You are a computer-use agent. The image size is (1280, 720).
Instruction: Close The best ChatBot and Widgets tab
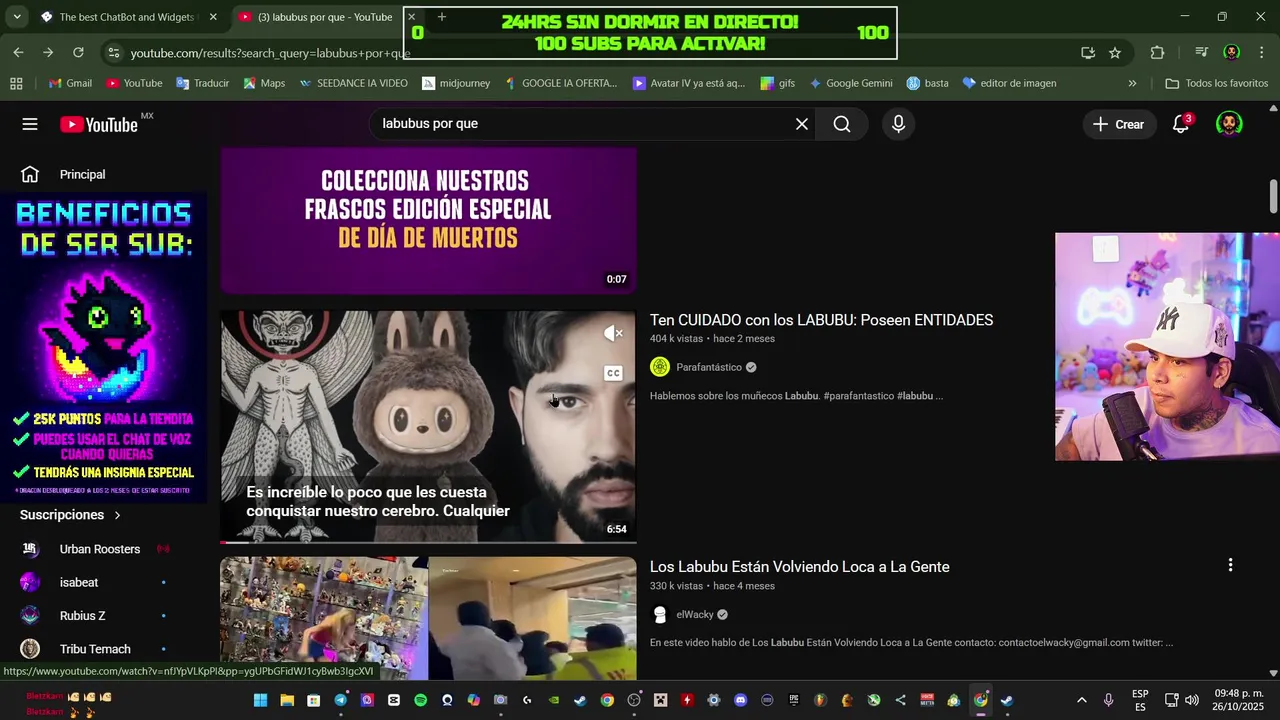point(213,17)
